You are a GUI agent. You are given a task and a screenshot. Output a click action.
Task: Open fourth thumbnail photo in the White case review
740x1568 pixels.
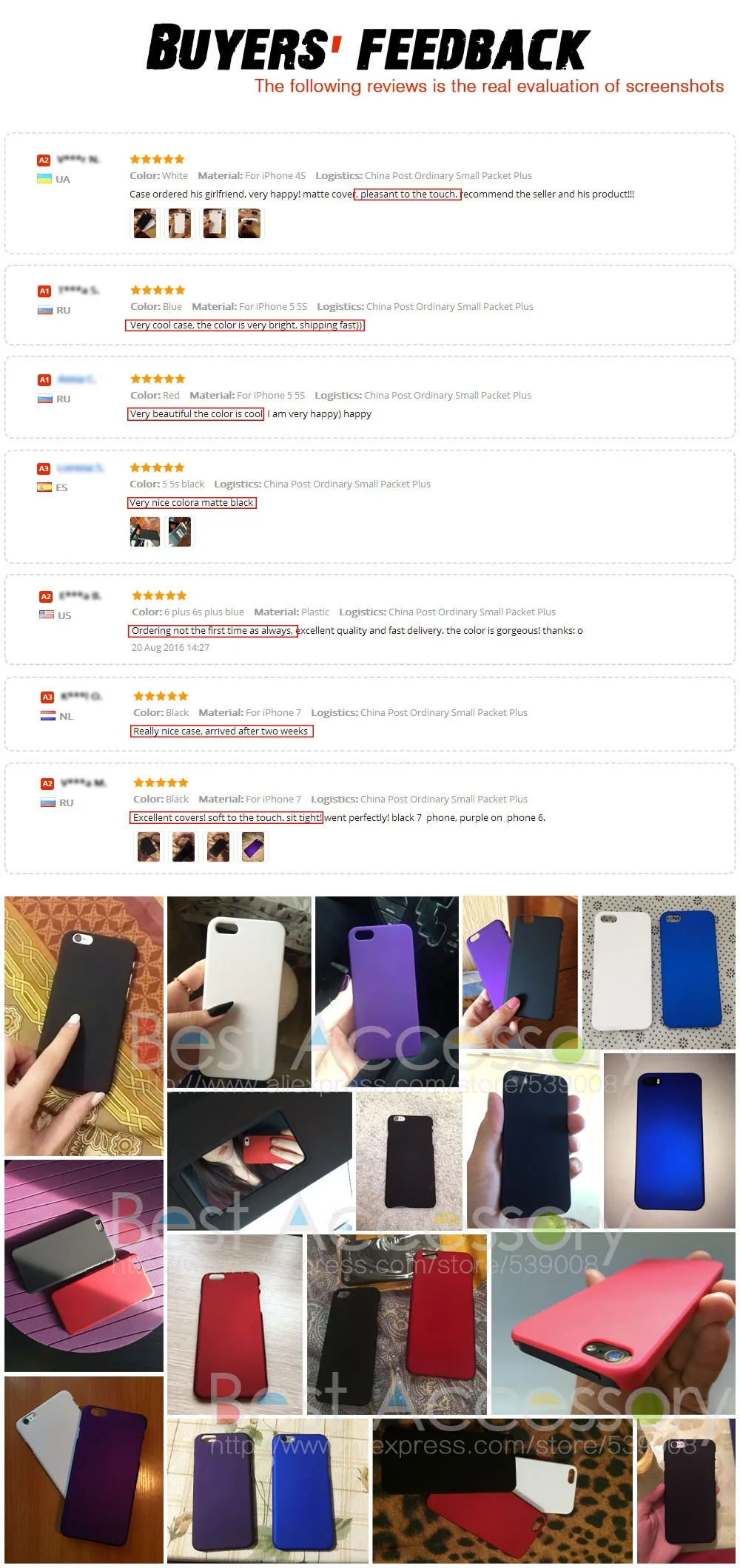[x=249, y=223]
